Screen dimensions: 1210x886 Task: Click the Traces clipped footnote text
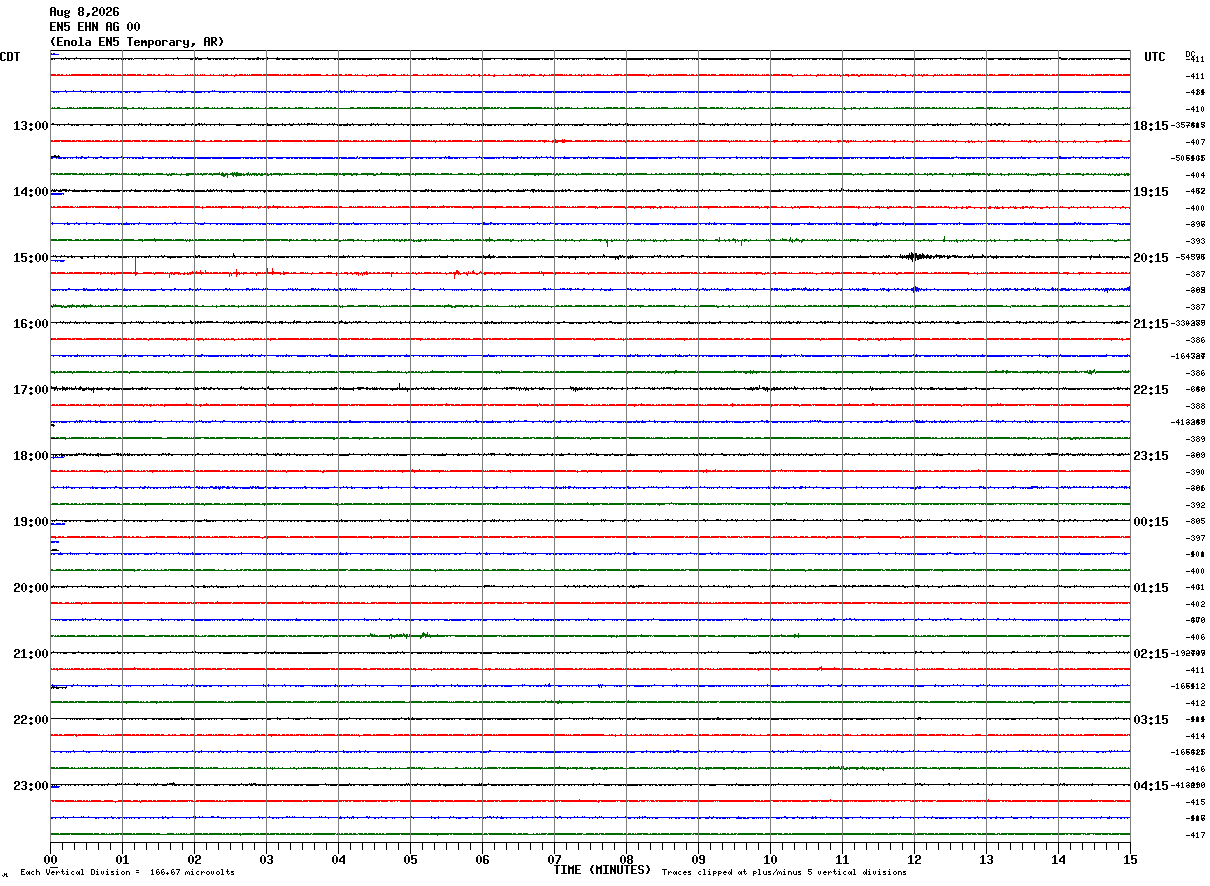point(784,872)
